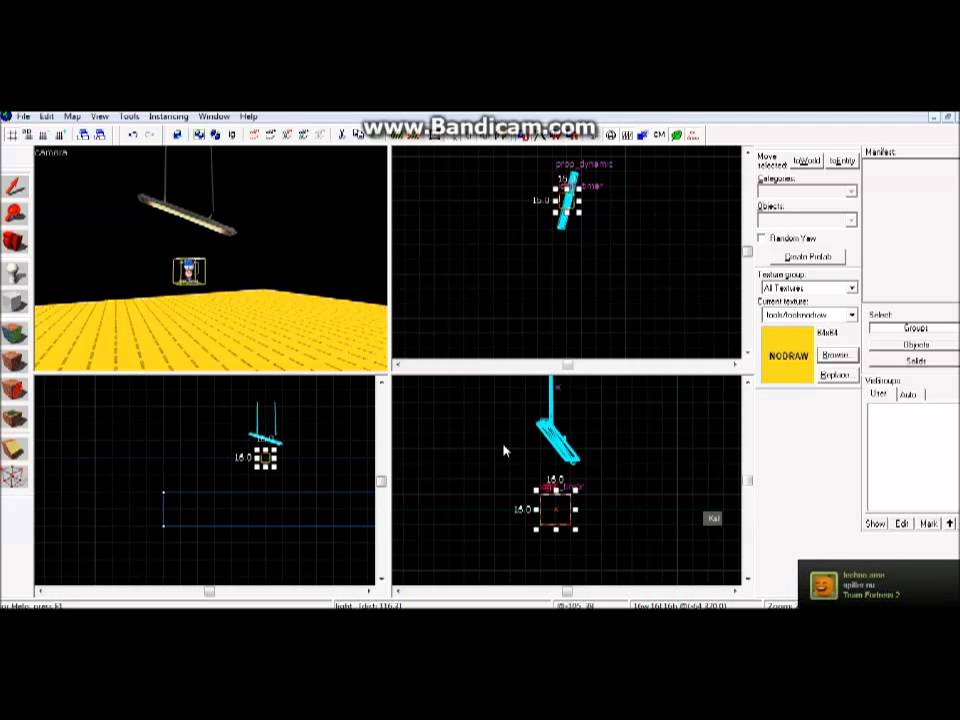This screenshot has width=960, height=720.
Task: Click the Ungroup icon
Action: [216, 135]
